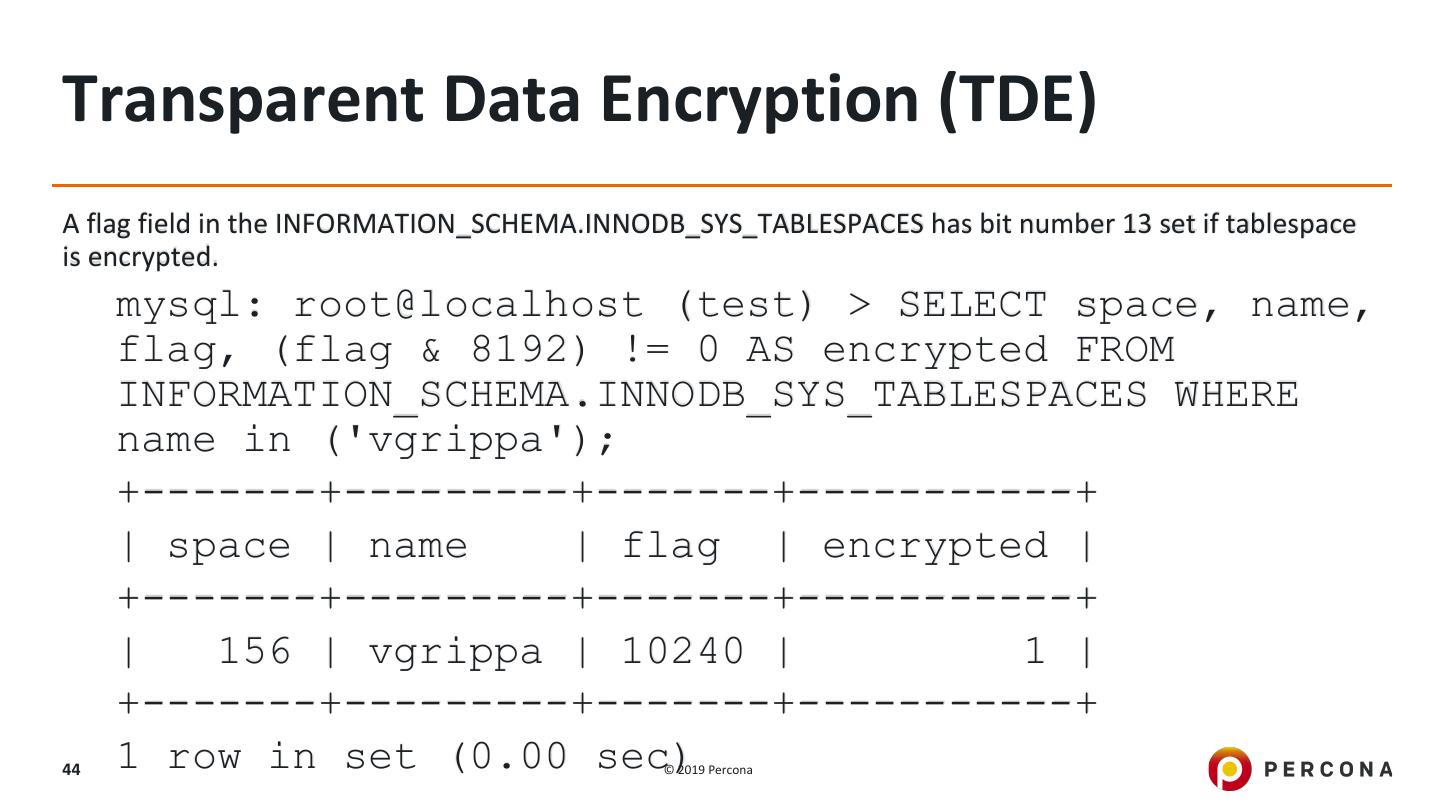1440x810 pixels.
Task: Click the PERCONA wordmark text
Action: (1329, 769)
